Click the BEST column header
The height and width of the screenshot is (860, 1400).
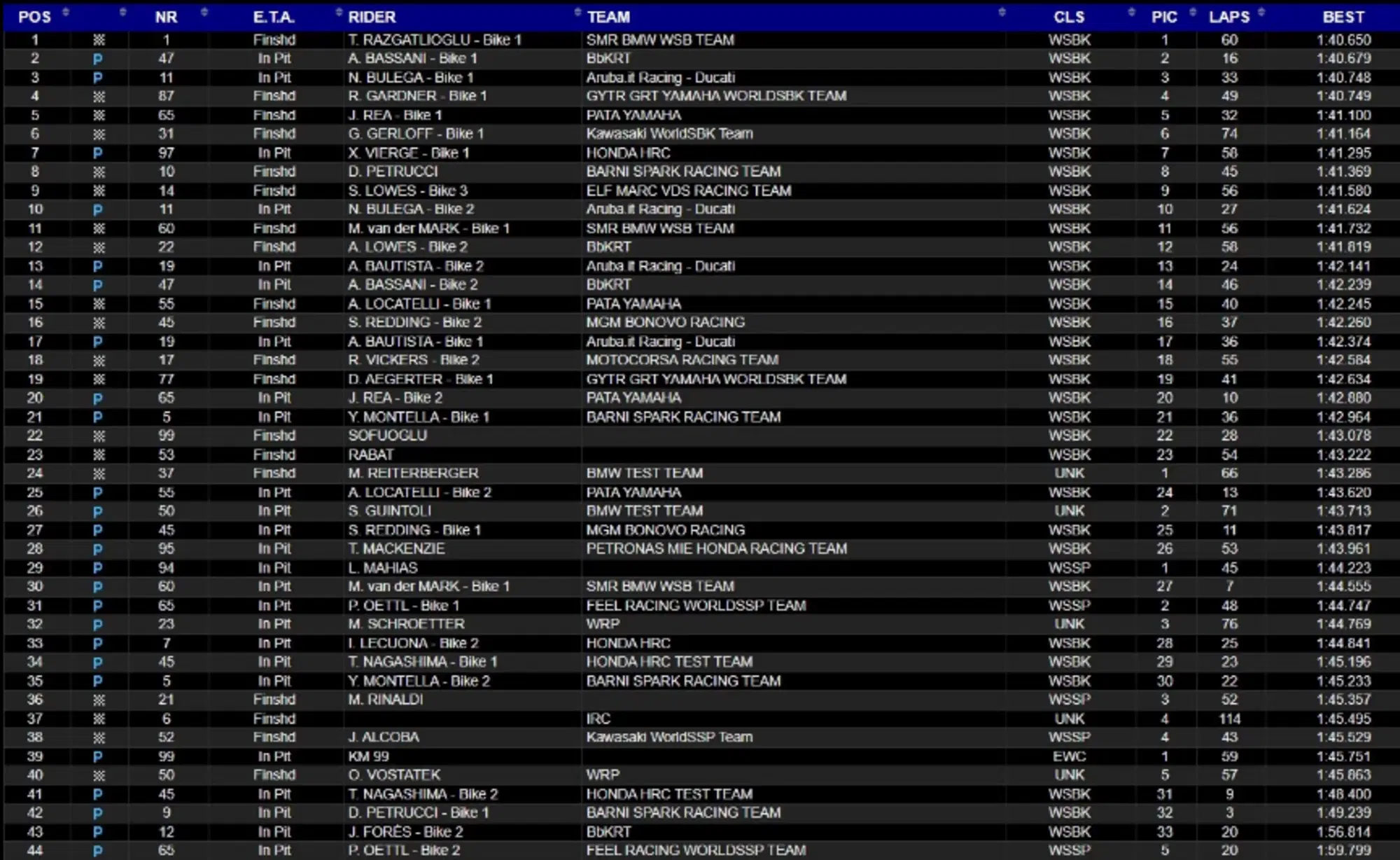click(1343, 17)
